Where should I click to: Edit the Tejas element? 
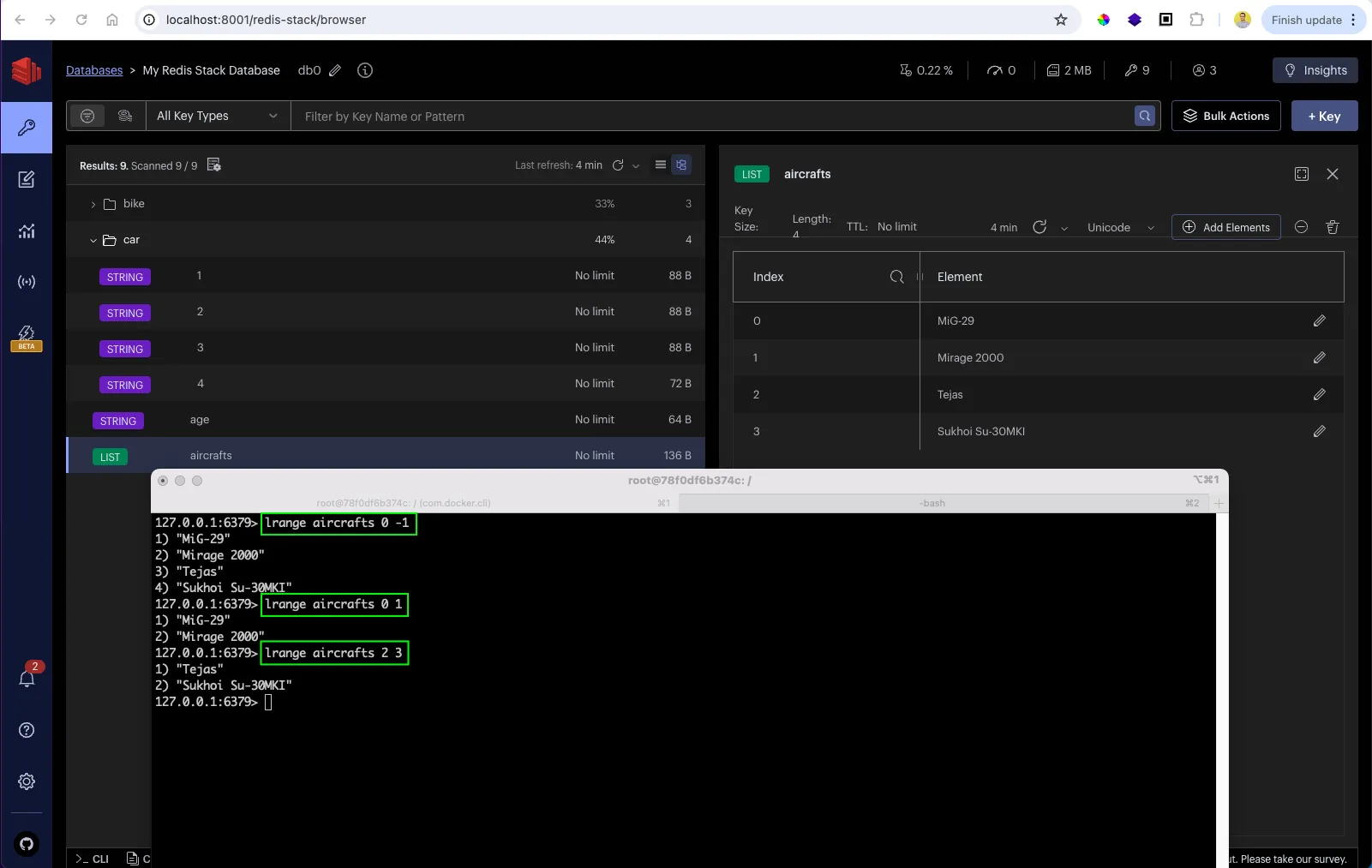(x=1320, y=394)
